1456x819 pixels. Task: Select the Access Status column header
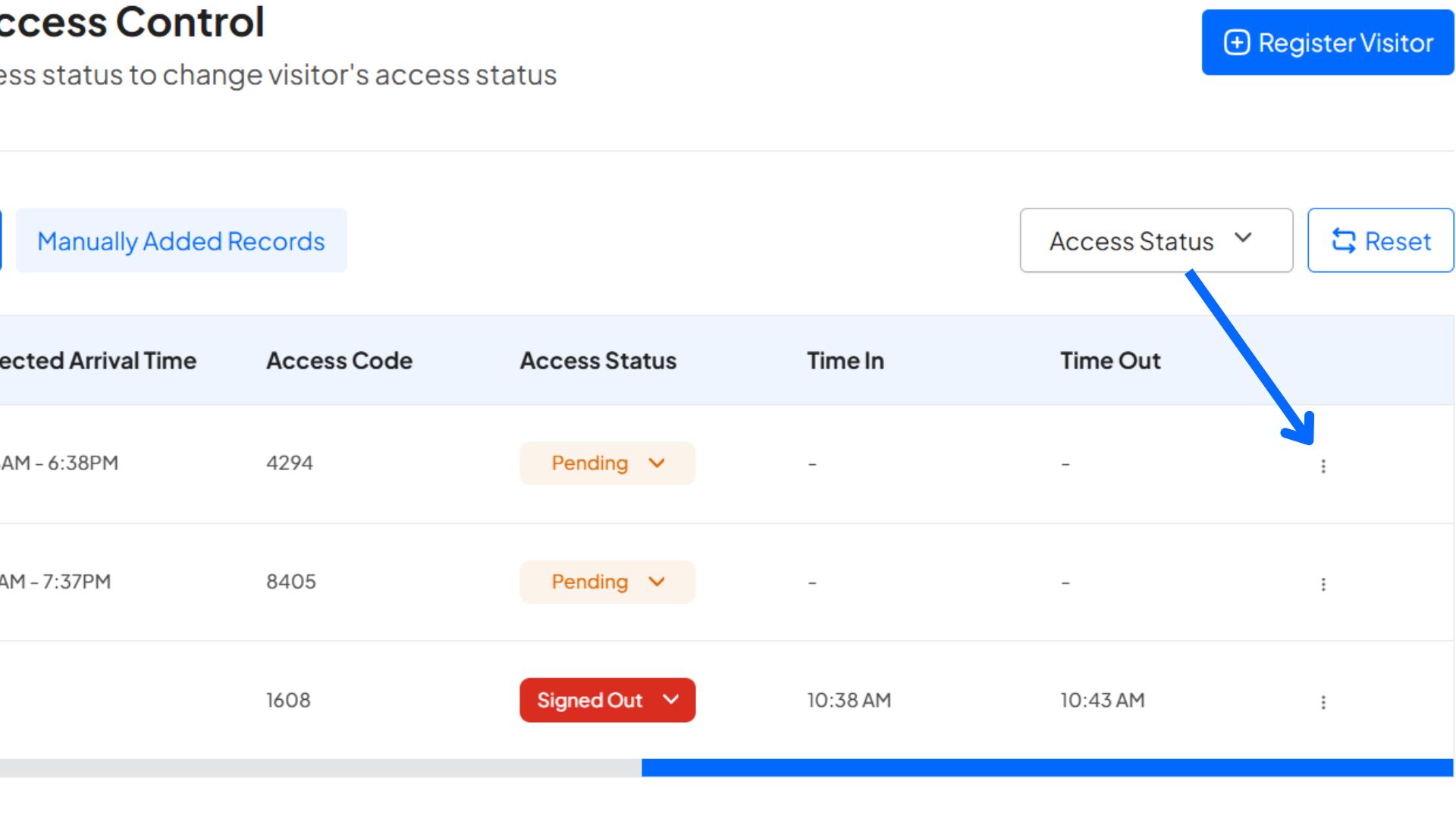pos(598,360)
